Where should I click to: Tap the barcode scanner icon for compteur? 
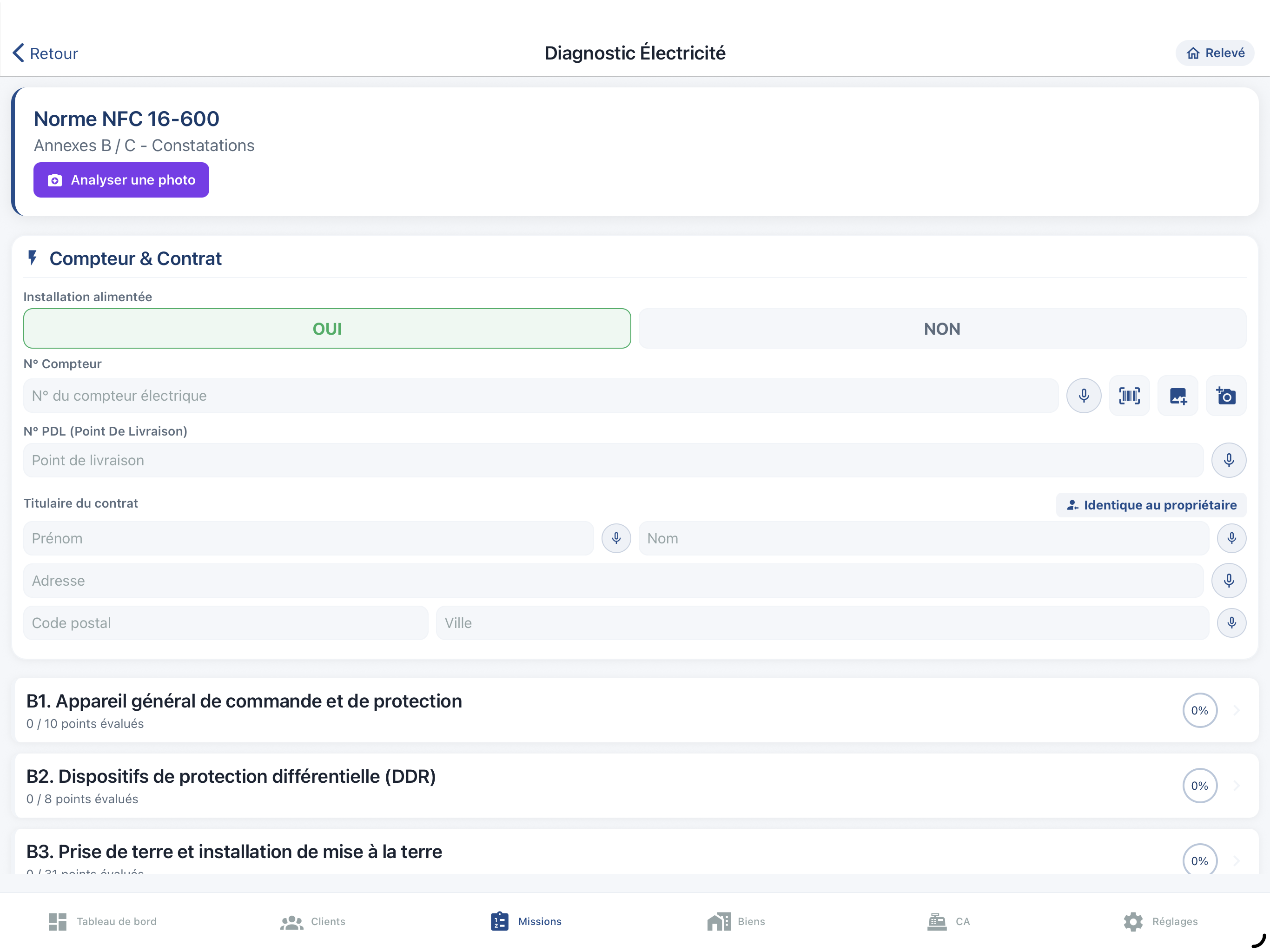pyautogui.click(x=1129, y=396)
